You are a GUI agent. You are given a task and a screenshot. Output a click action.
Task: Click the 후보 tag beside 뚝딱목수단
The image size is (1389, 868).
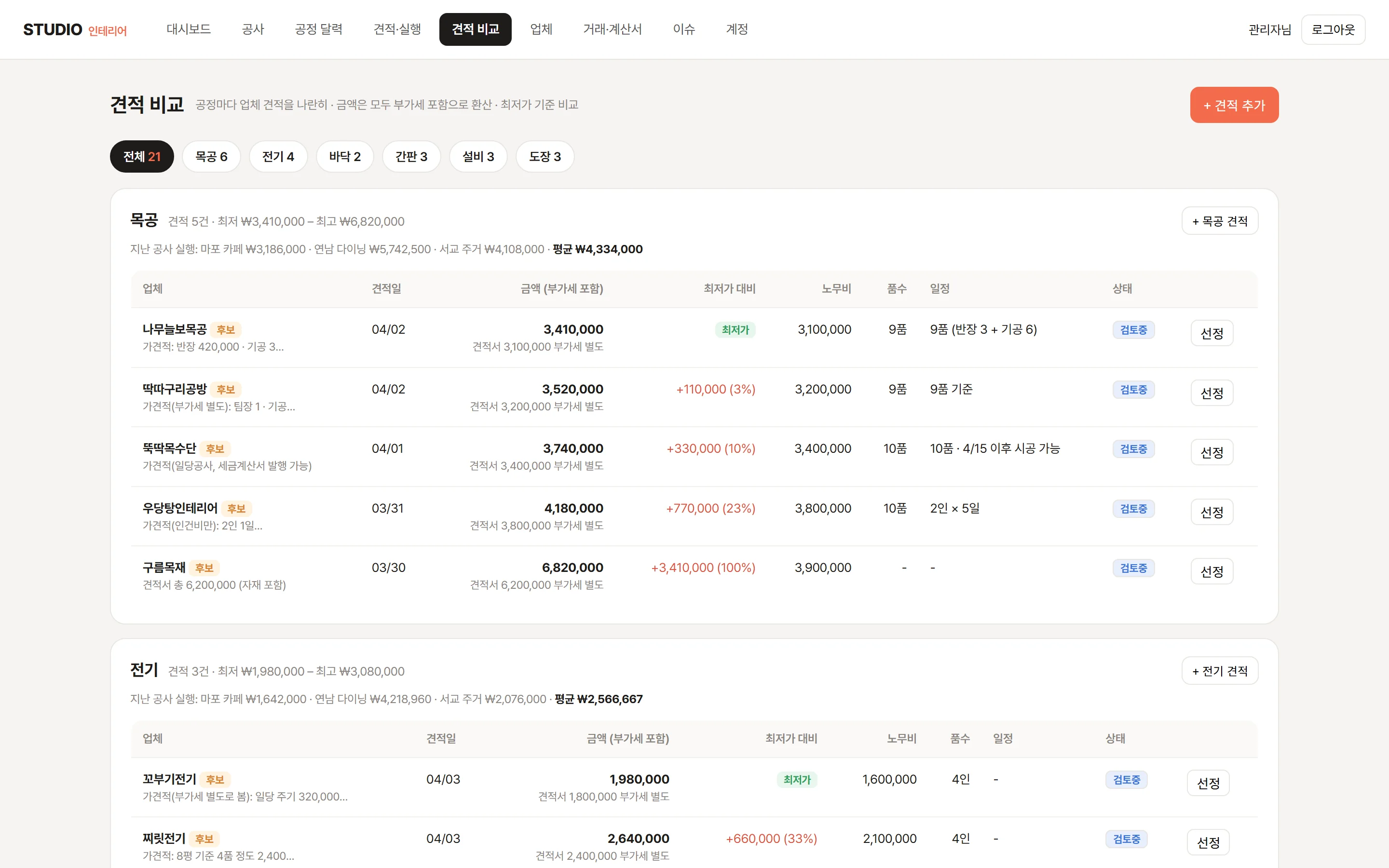(x=215, y=449)
